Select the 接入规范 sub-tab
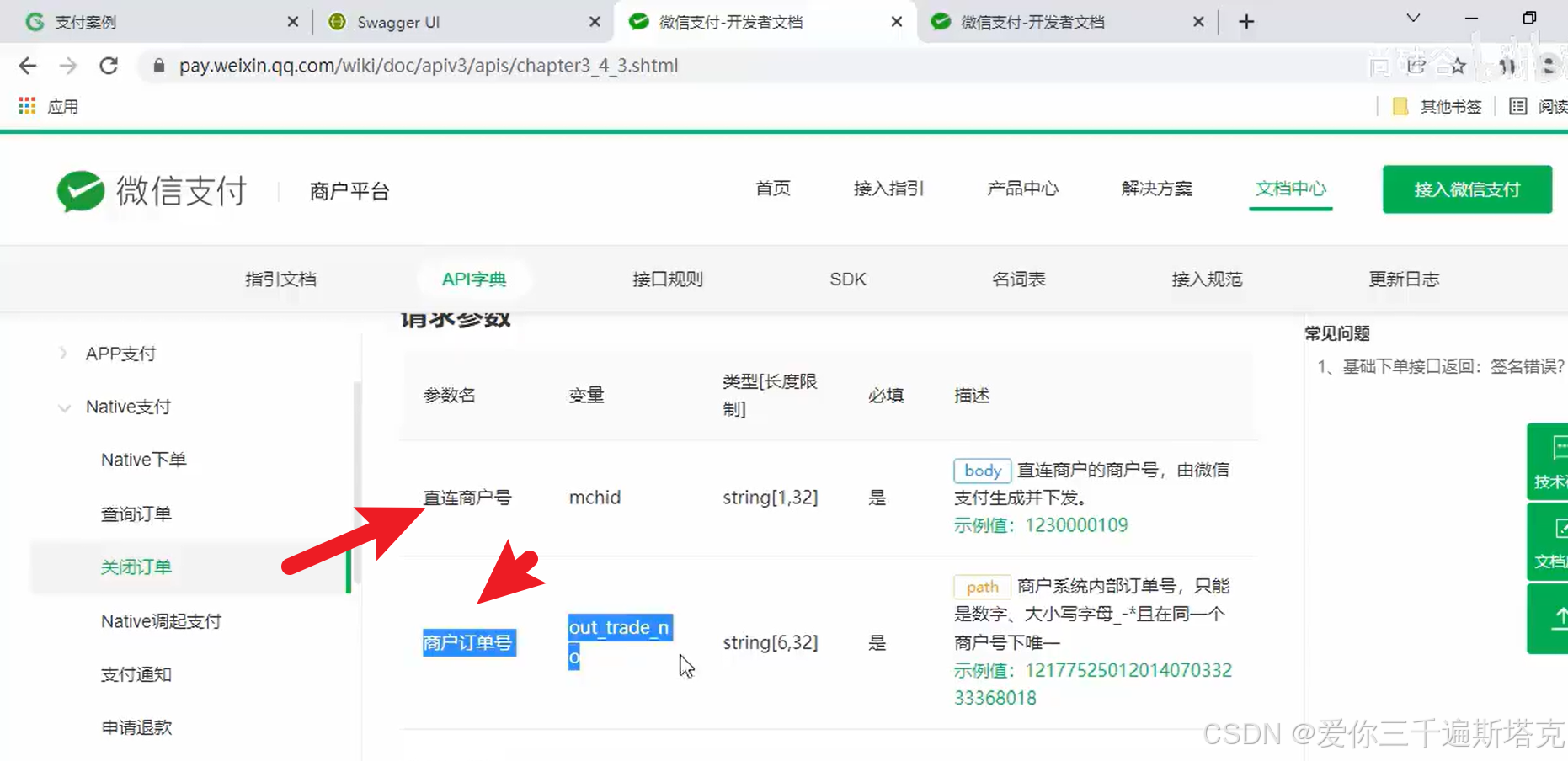This screenshot has height=761, width=1568. click(x=1207, y=279)
